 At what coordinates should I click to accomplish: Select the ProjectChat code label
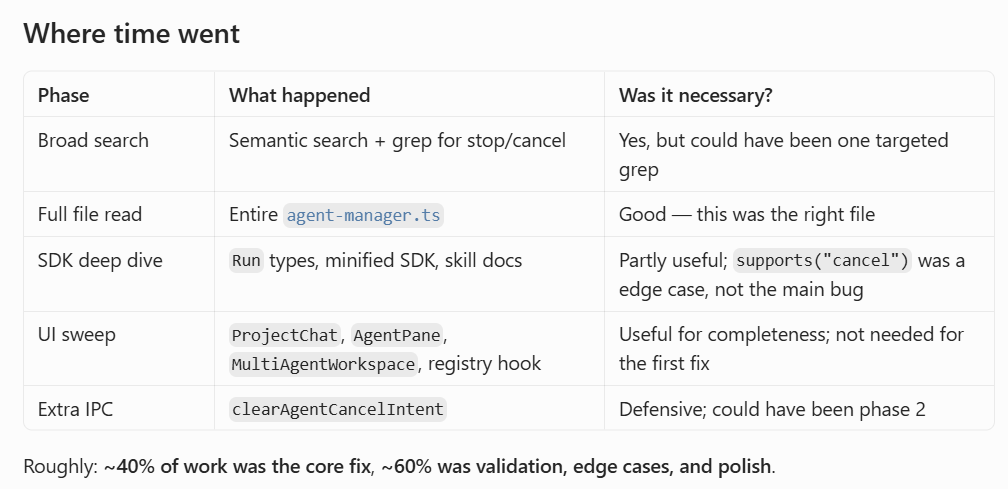[x=285, y=335]
